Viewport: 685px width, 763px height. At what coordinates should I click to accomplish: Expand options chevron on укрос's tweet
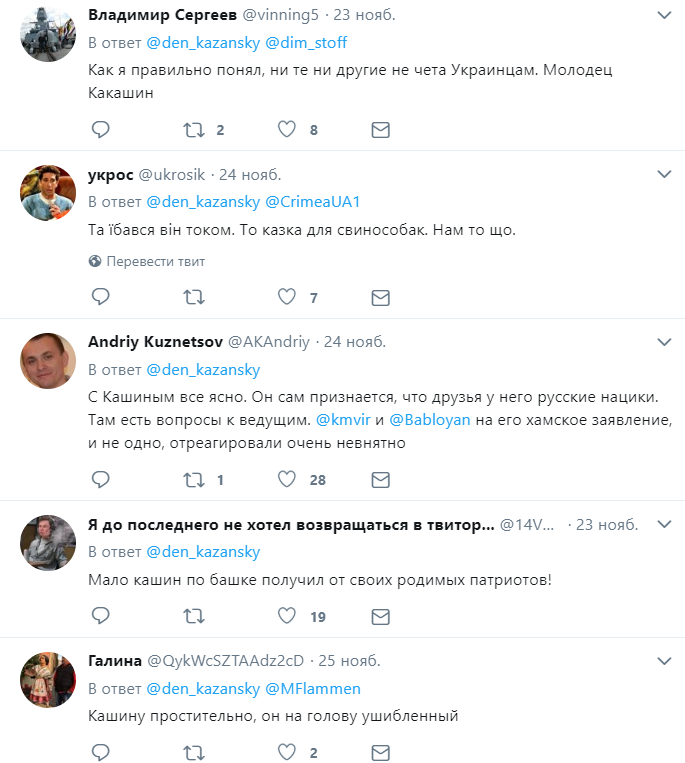point(663,174)
